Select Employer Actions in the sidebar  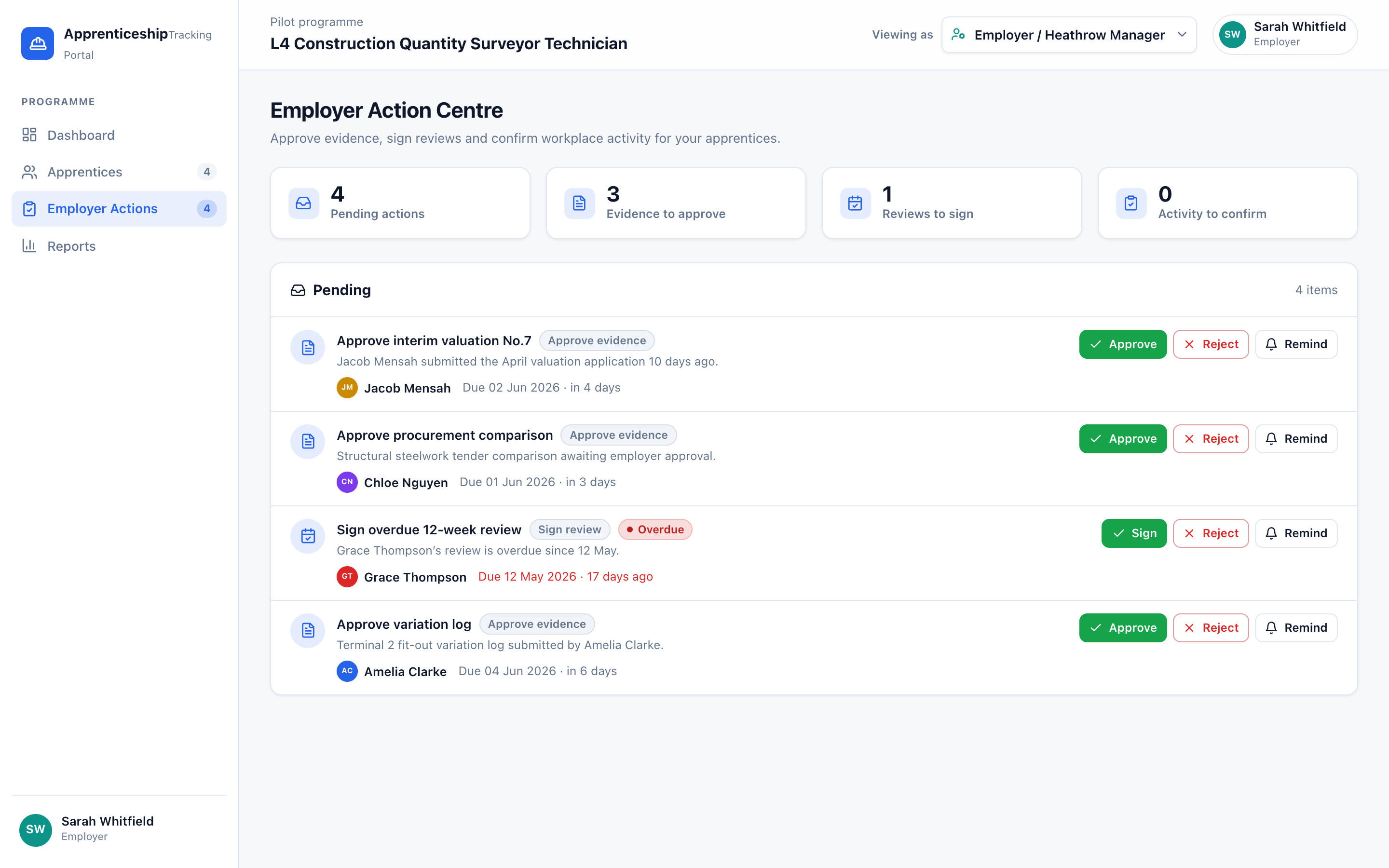119,208
